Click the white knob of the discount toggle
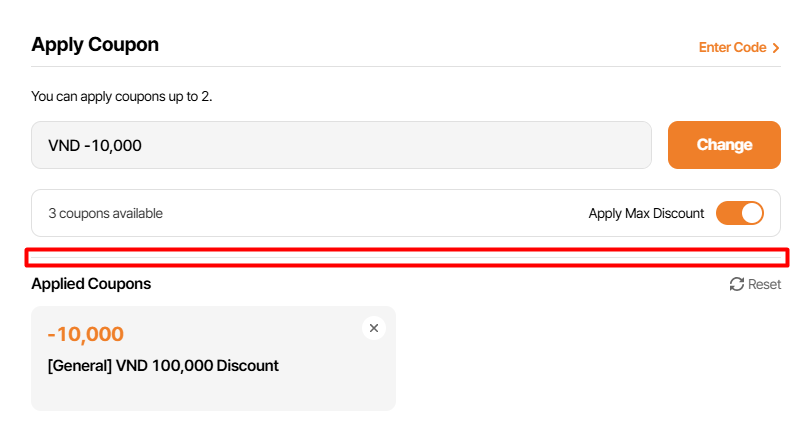Screen dimensions: 807x447 (751, 213)
